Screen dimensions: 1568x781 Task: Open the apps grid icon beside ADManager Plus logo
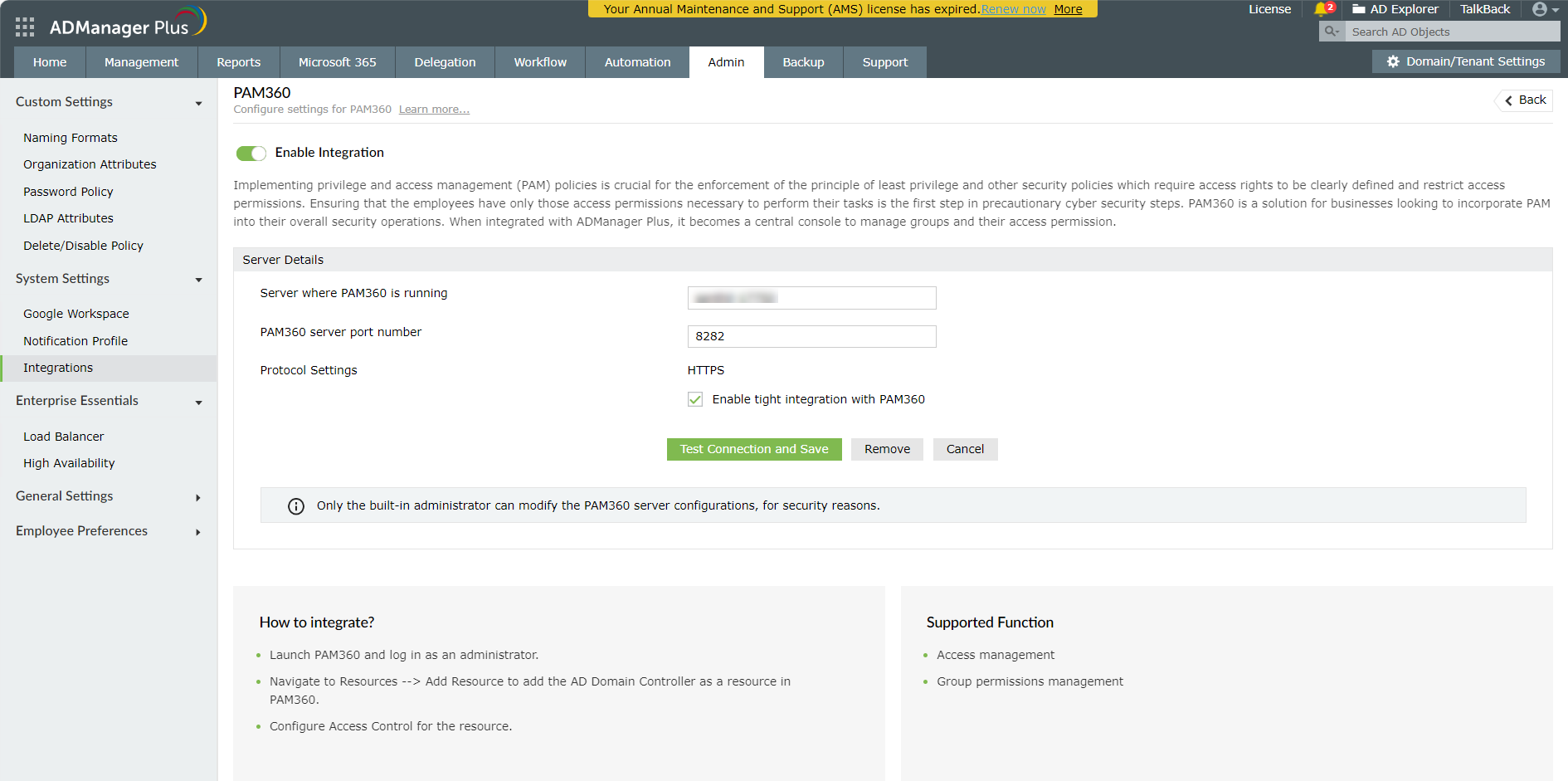tap(24, 27)
